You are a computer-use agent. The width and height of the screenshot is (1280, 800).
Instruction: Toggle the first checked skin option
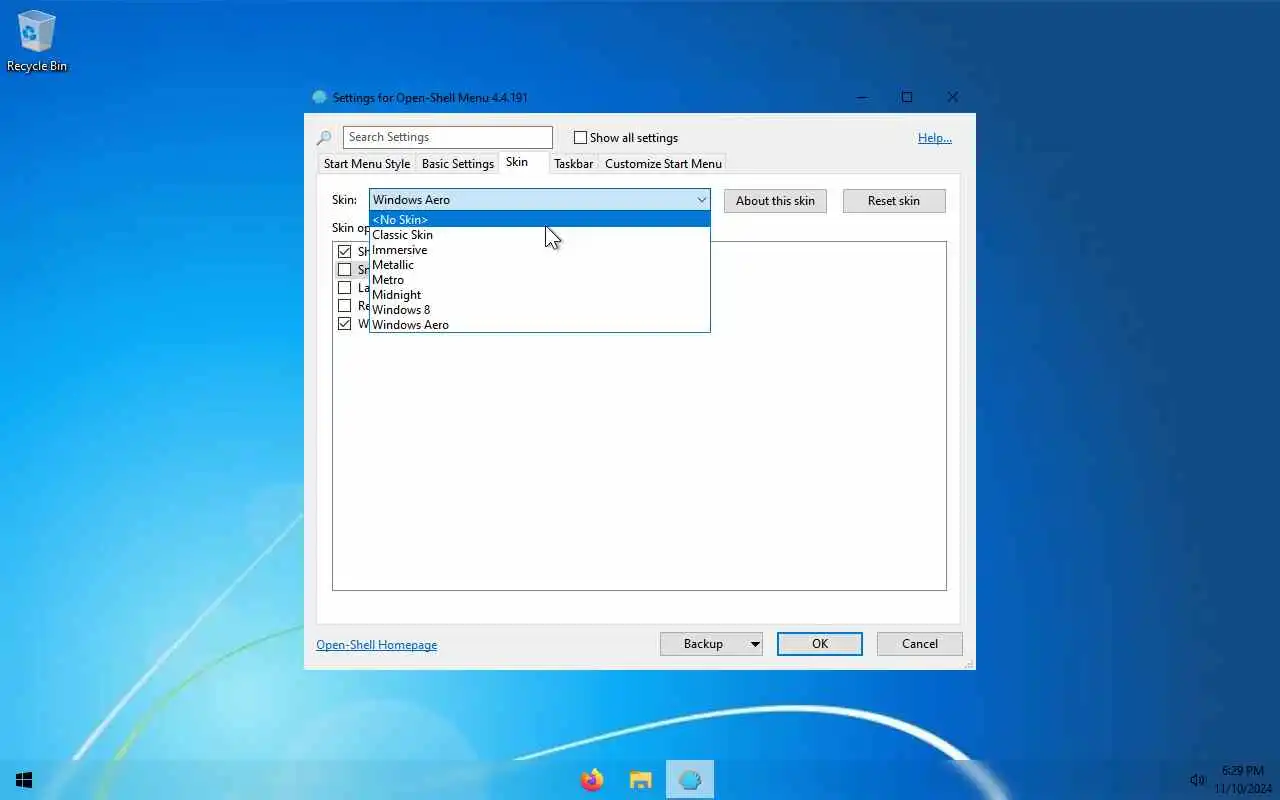[x=345, y=251]
